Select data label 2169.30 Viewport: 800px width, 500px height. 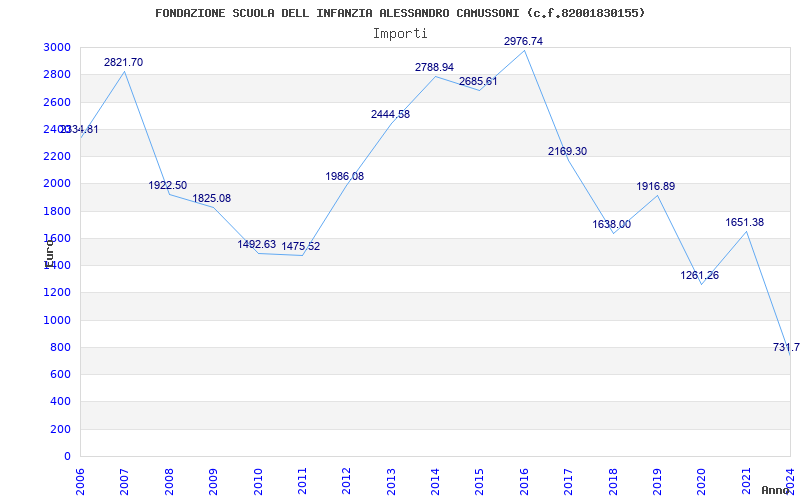(567, 152)
